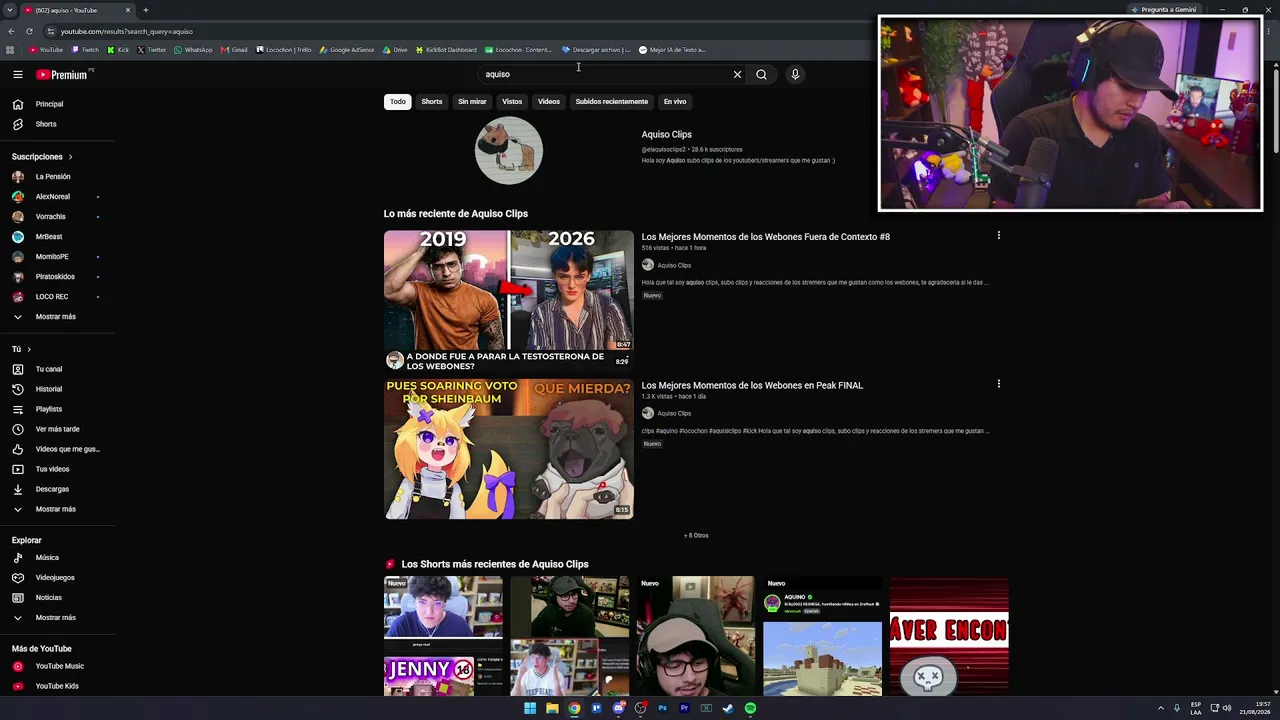Expand the '+ 8 Otros' videos
This screenshot has height=720, width=1280.
pos(696,536)
